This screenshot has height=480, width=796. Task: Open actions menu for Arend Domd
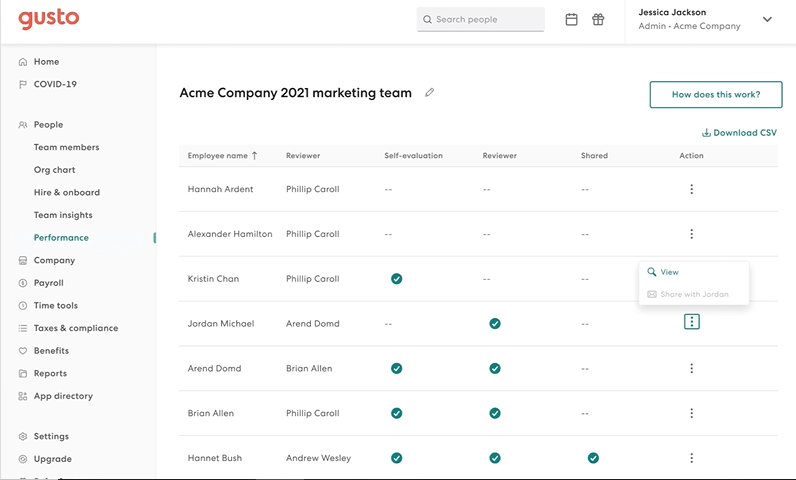point(691,368)
